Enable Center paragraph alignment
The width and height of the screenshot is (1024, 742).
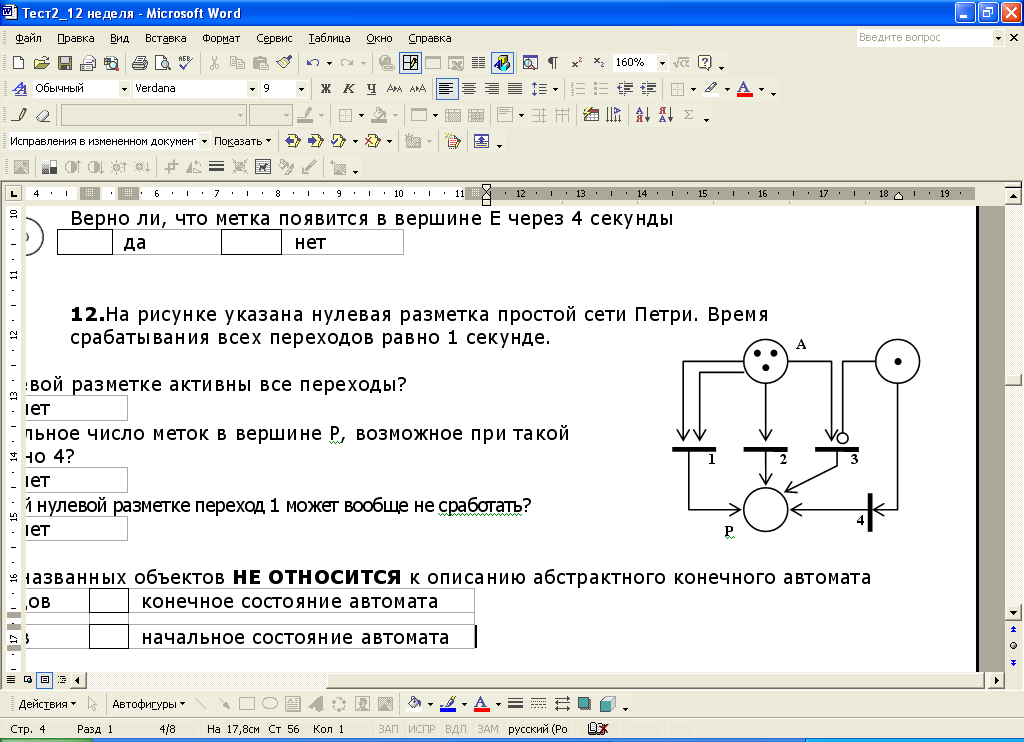tap(469, 89)
